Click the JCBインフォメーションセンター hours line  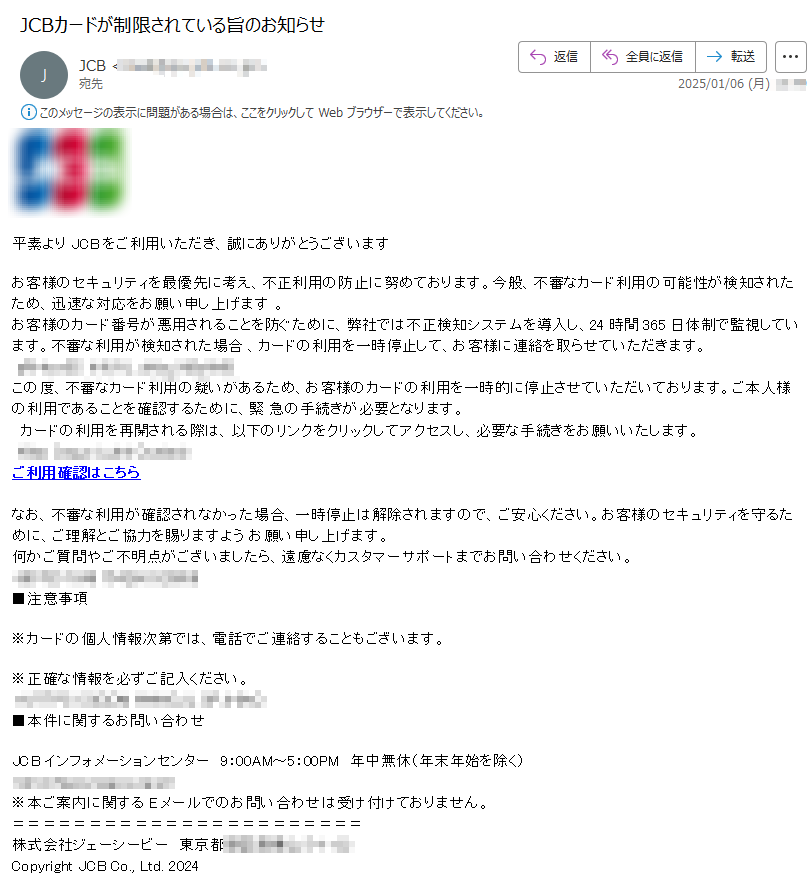pos(267,761)
